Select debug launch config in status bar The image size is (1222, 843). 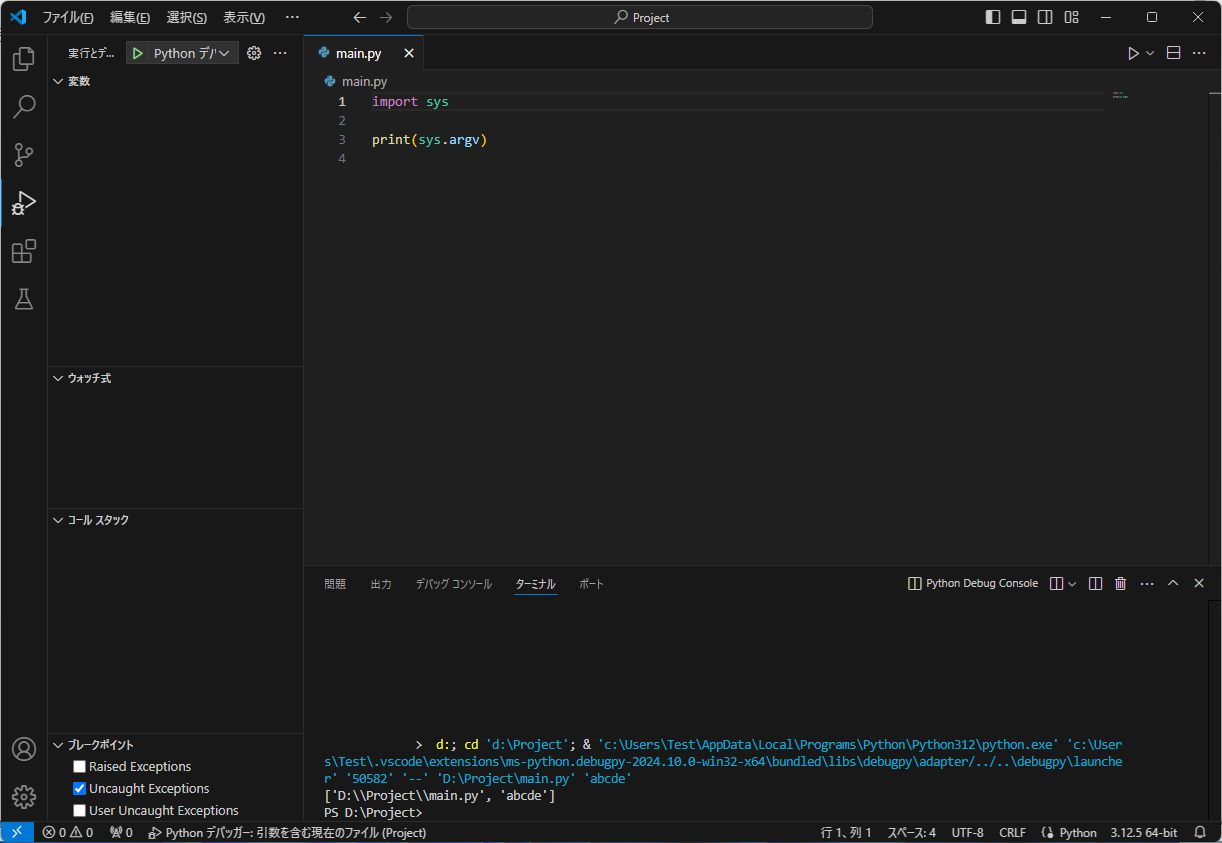click(x=287, y=832)
